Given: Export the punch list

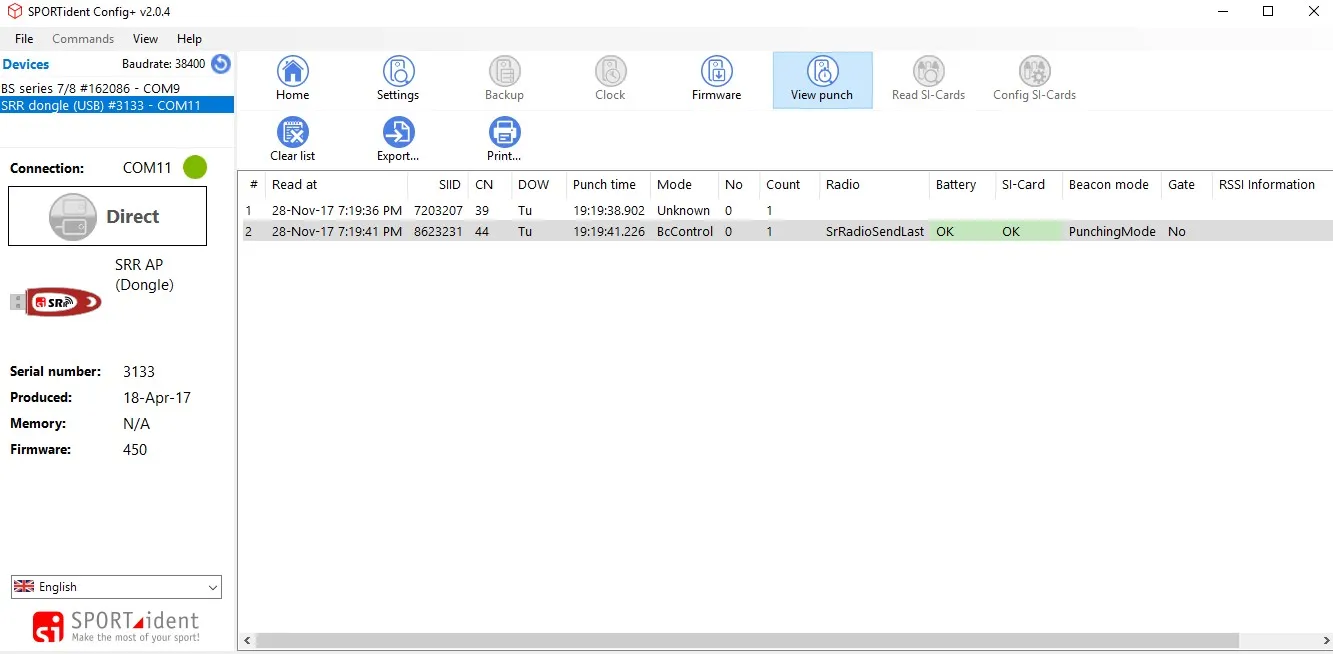Looking at the screenshot, I should coord(398,140).
